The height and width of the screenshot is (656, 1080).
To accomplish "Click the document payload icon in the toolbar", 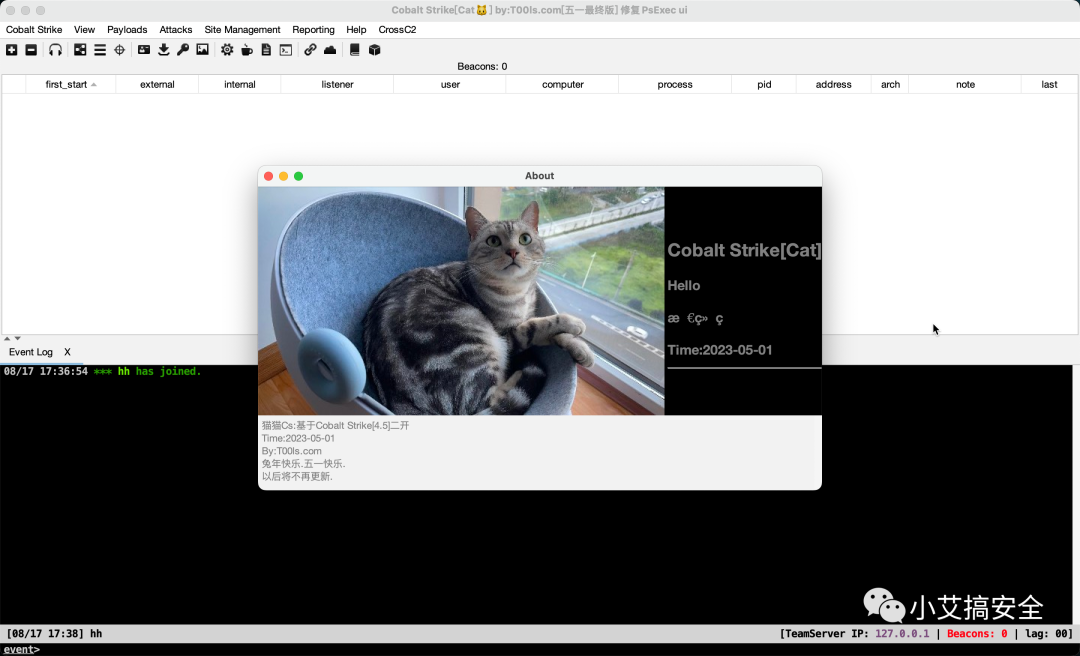I will pos(266,50).
